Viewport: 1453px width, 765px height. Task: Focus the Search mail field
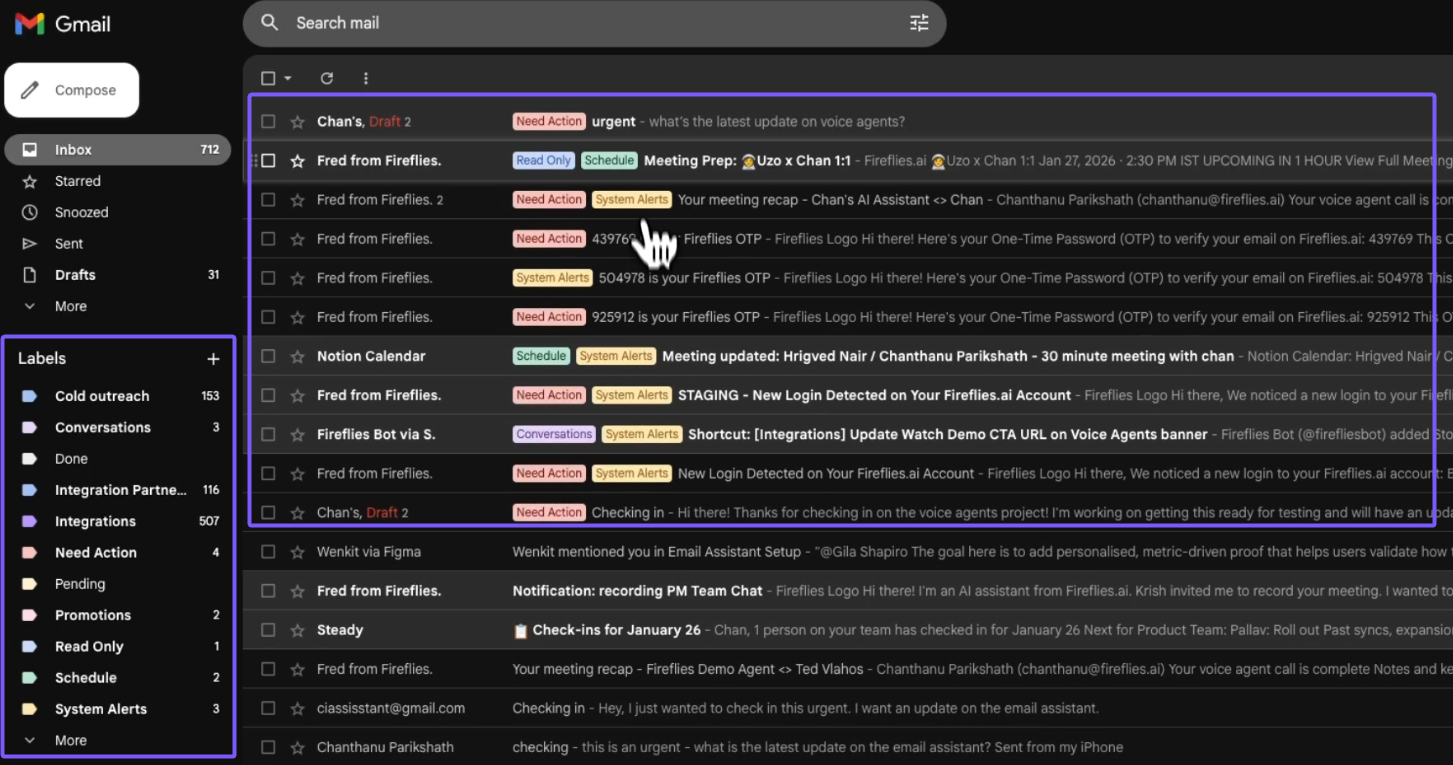595,23
